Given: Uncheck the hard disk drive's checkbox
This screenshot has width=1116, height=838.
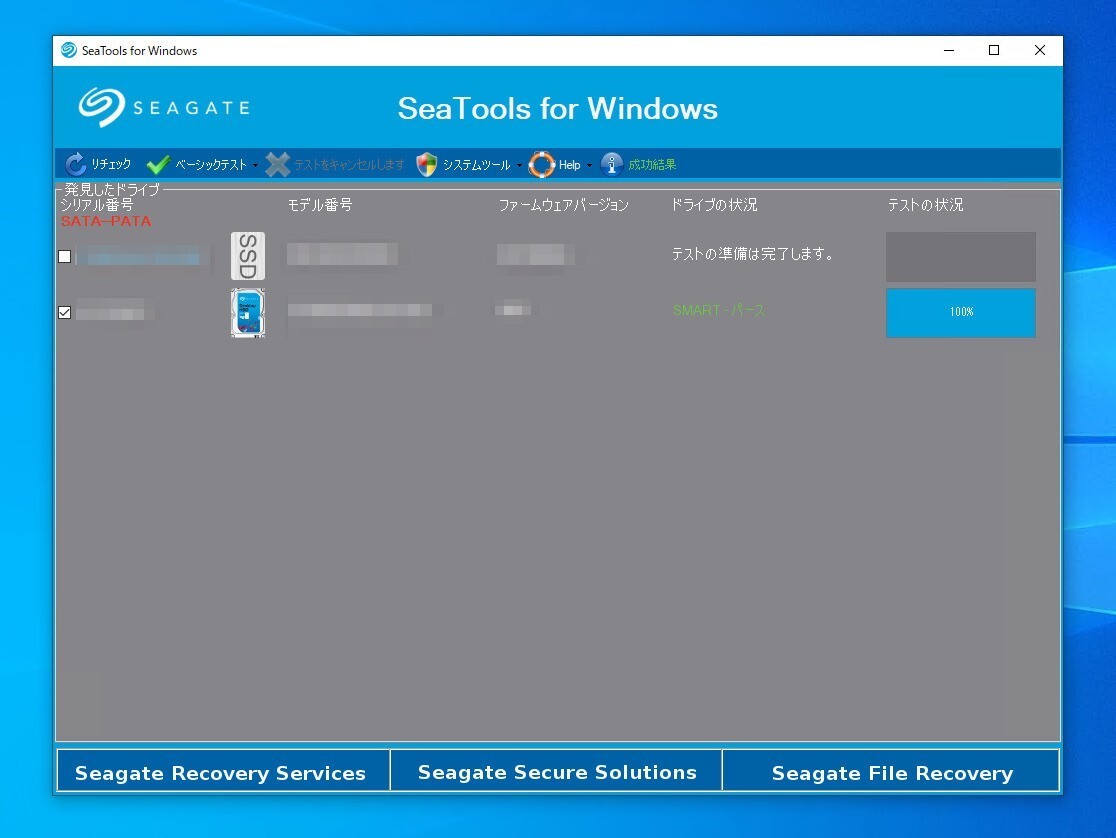Looking at the screenshot, I should [x=65, y=313].
